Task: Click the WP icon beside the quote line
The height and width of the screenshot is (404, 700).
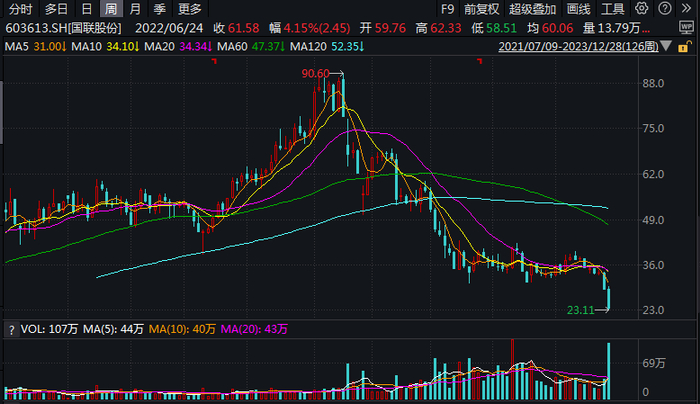Action: (686, 27)
